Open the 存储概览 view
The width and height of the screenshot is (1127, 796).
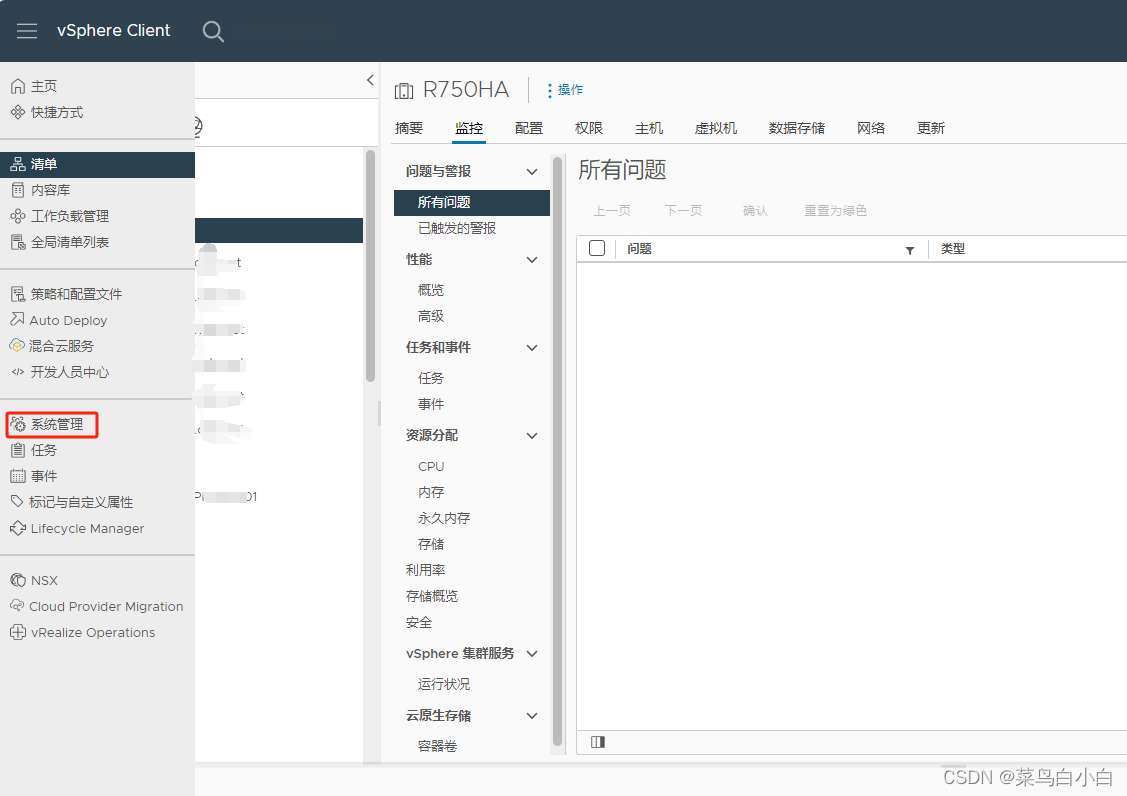coord(432,595)
